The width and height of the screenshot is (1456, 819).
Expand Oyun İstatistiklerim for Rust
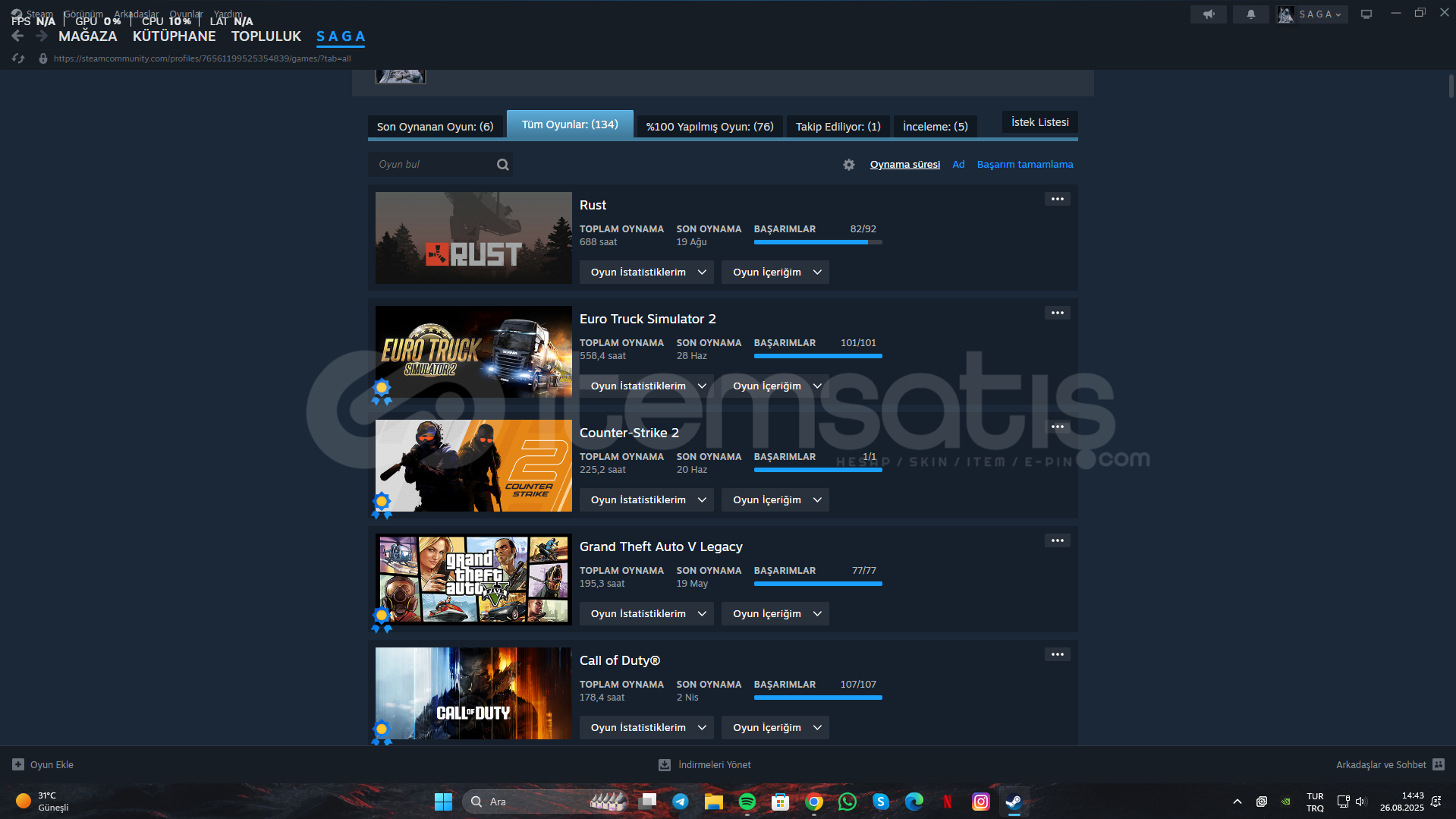click(x=646, y=272)
